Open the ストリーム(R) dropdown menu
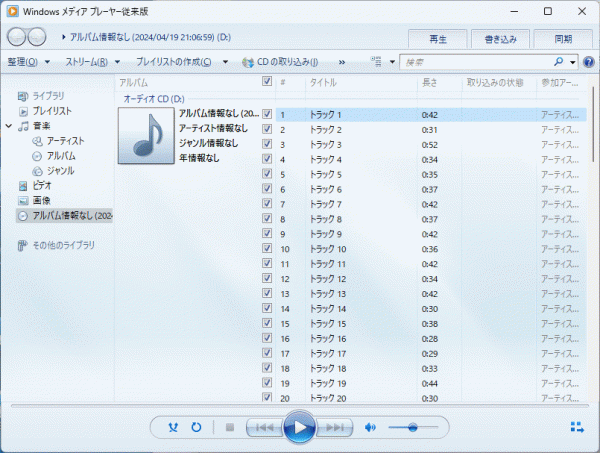The height and width of the screenshot is (453, 600). click(93, 62)
